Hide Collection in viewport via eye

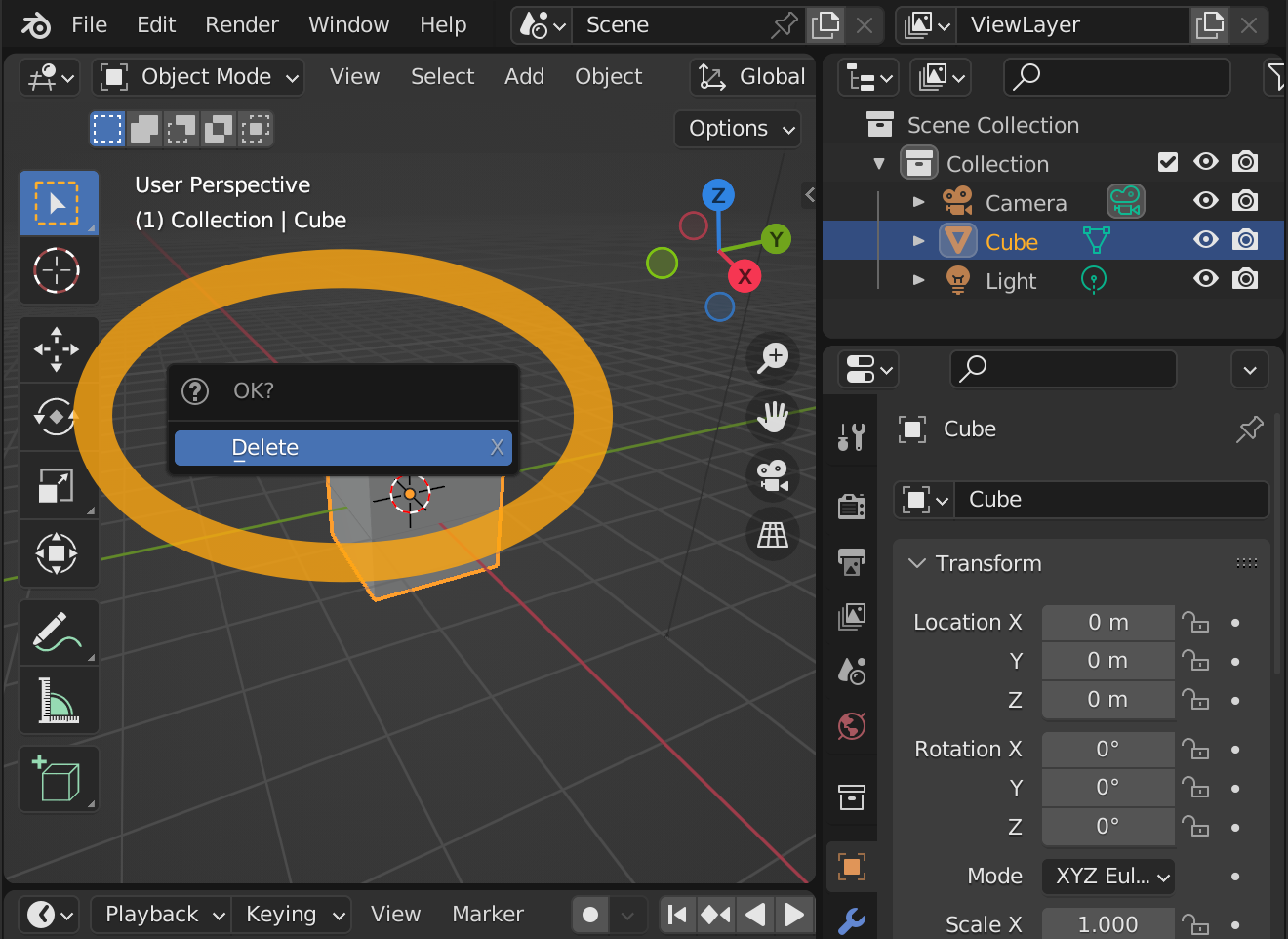click(x=1206, y=162)
